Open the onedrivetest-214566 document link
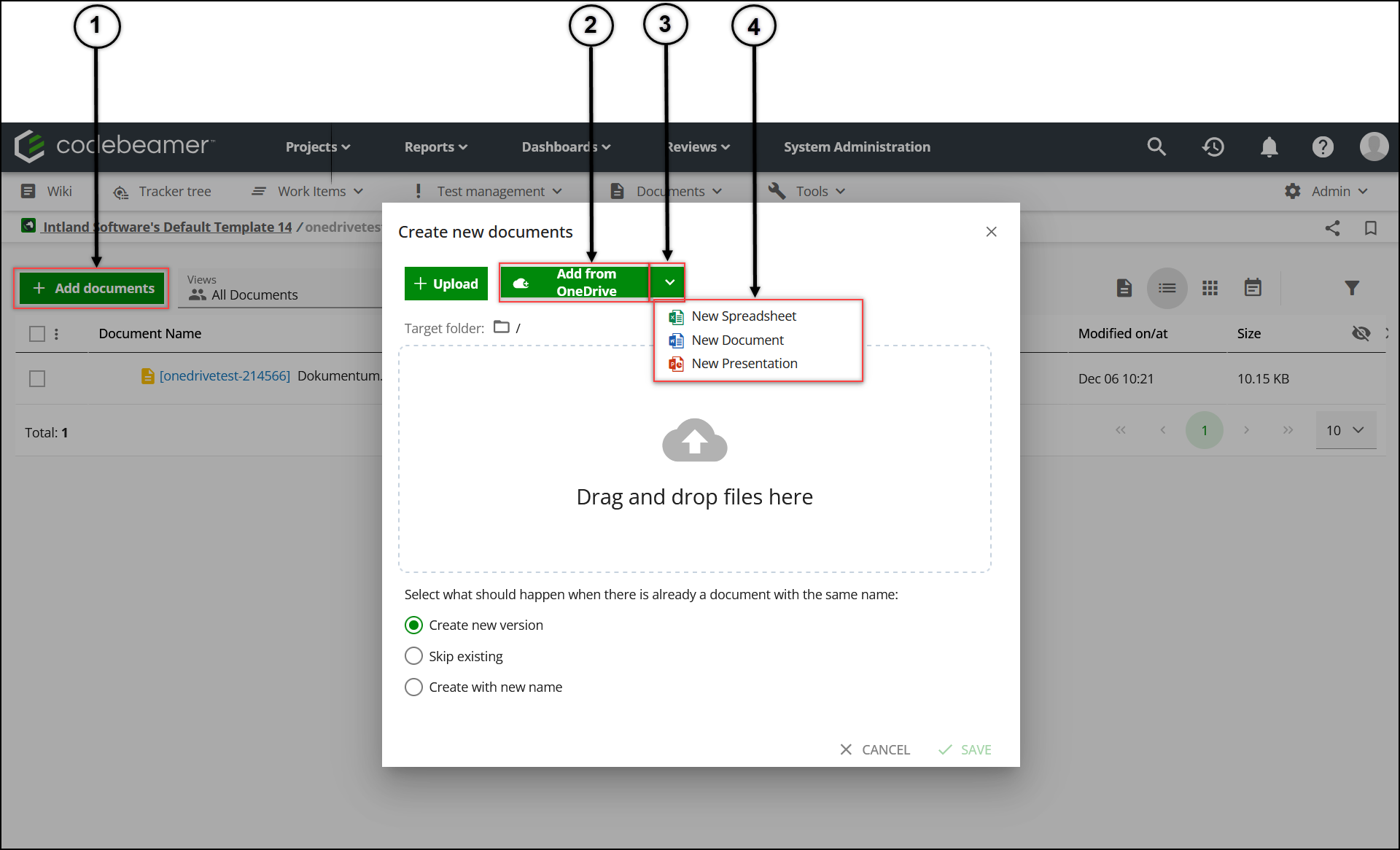Image resolution: width=1400 pixels, height=850 pixels. 225,376
